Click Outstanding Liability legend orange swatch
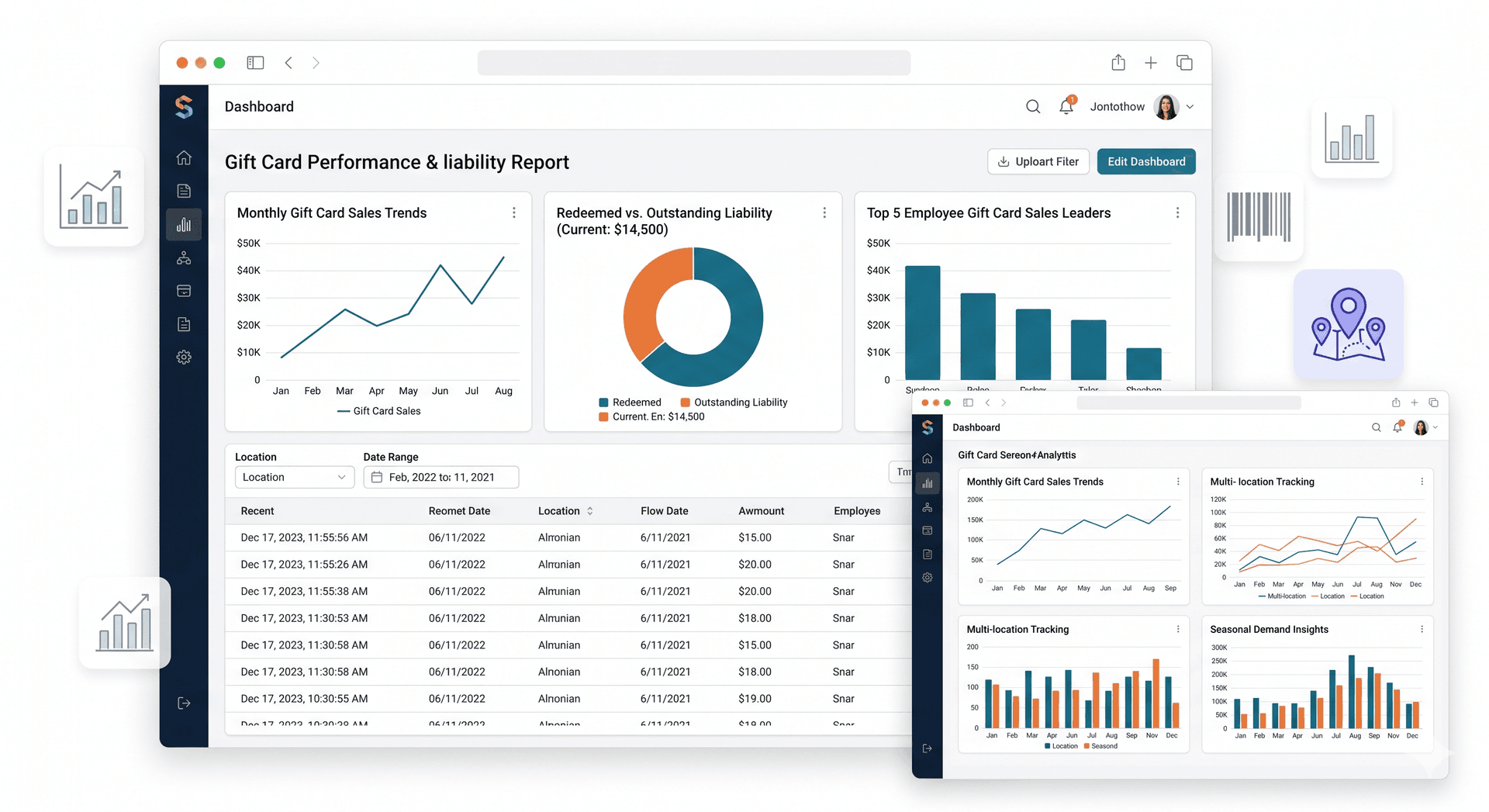This screenshot has width=1489, height=812. [685, 403]
